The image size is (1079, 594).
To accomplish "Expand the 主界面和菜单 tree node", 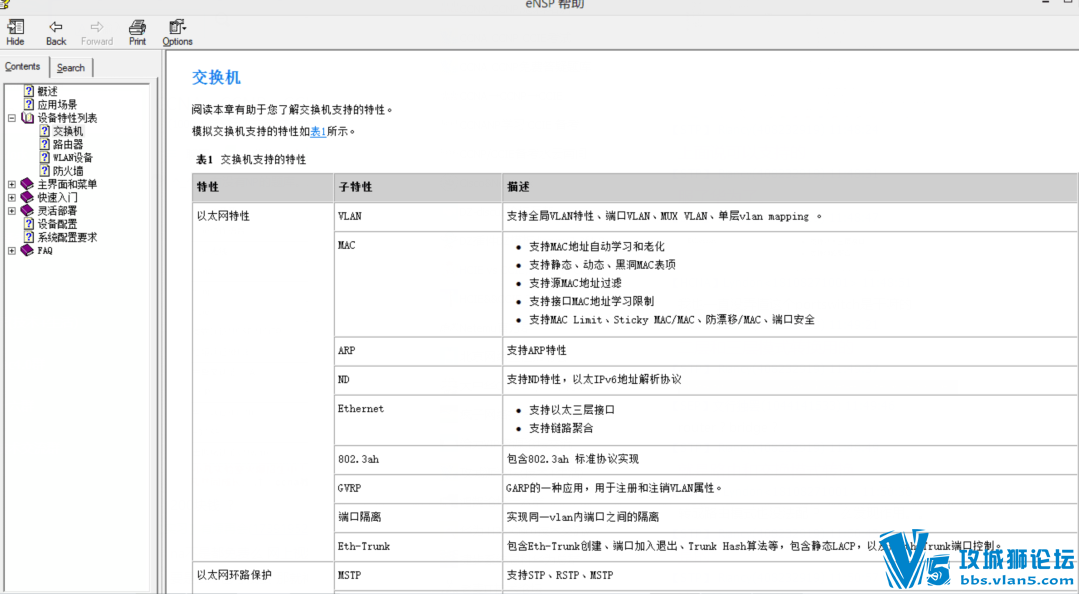I will pos(12,184).
